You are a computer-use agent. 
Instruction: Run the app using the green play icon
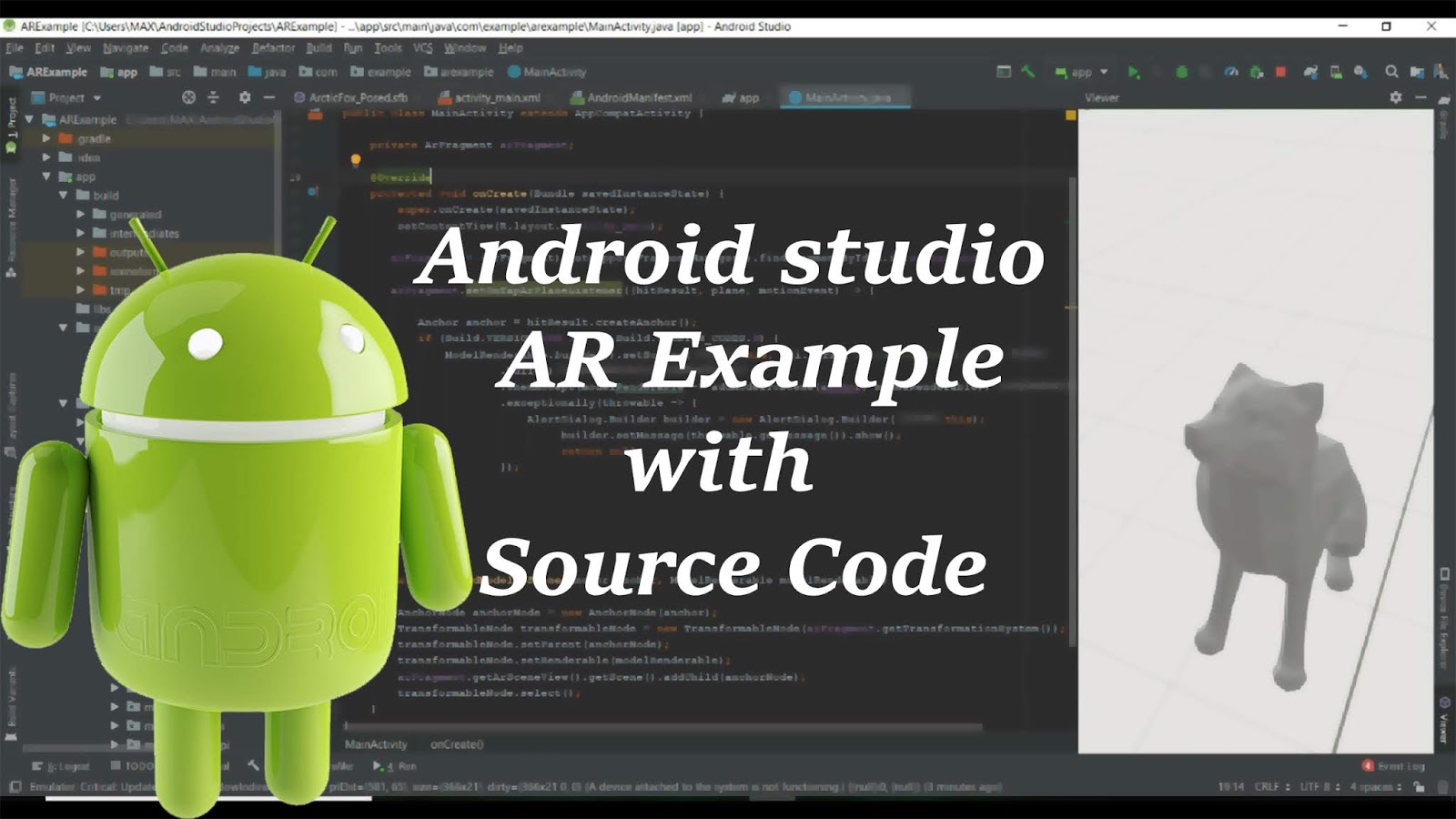[1134, 71]
